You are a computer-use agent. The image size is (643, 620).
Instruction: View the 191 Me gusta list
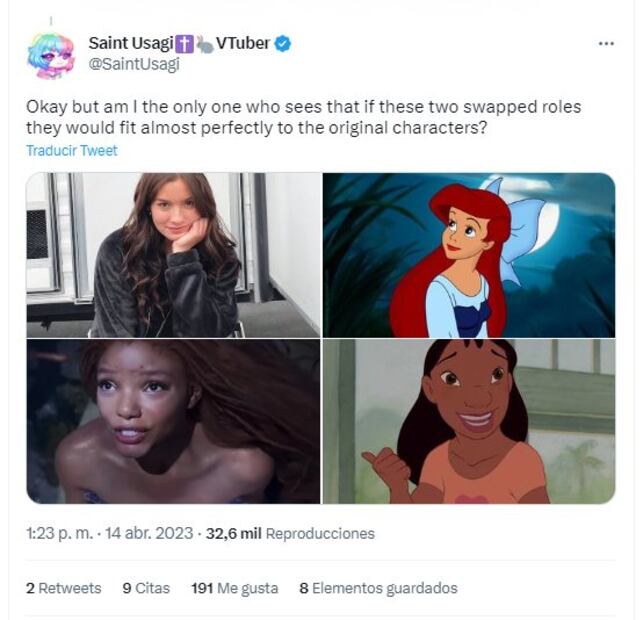click(x=234, y=588)
